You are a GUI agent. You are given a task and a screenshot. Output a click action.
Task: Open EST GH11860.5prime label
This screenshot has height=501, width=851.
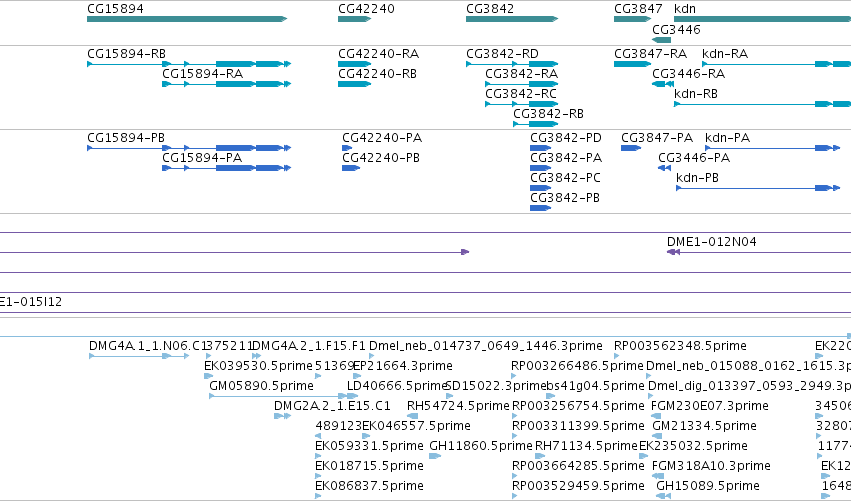[481, 446]
